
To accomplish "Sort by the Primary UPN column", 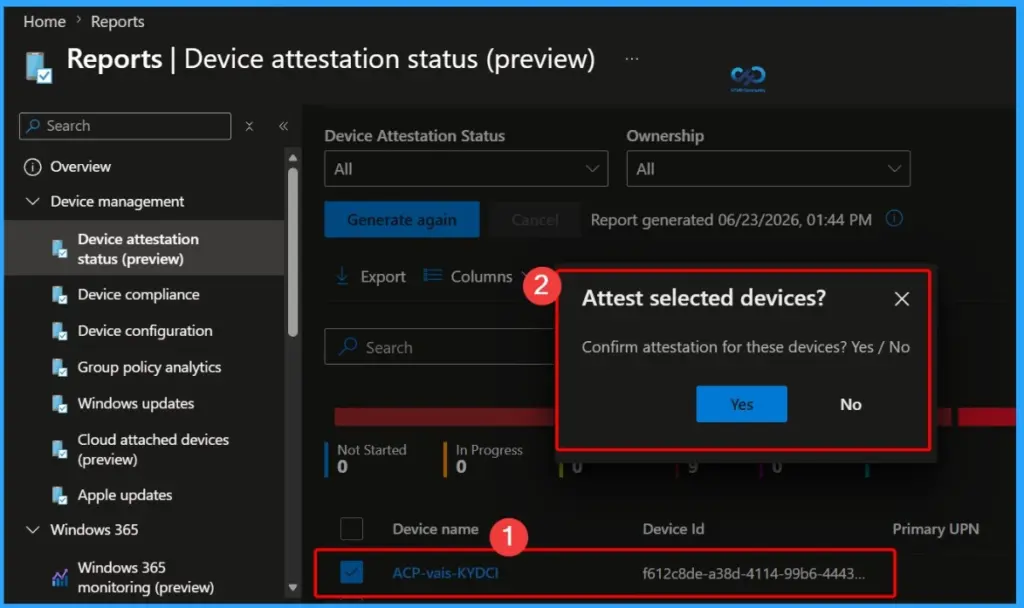I will point(935,529).
